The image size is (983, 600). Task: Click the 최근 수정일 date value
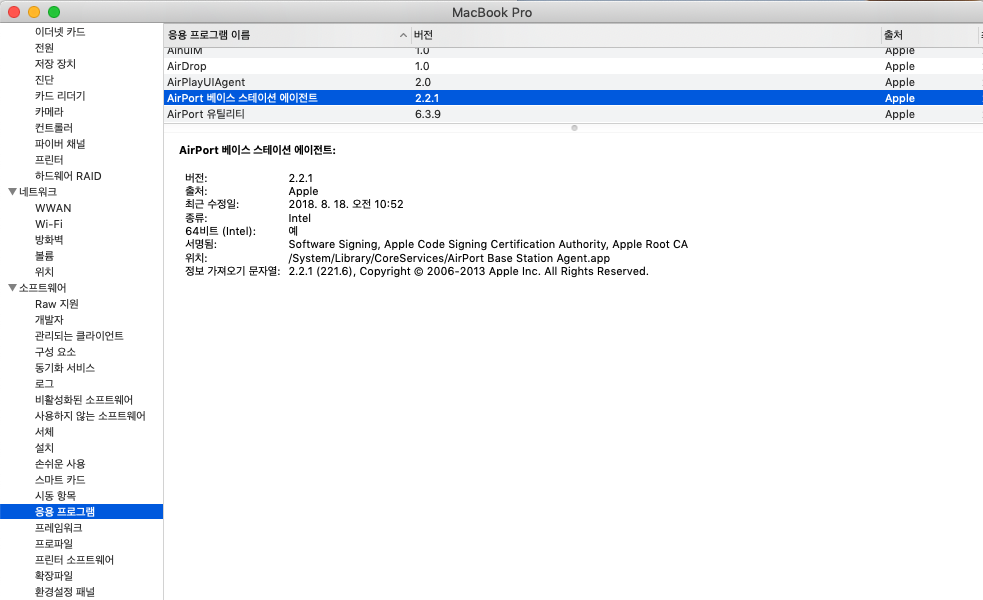(346, 204)
